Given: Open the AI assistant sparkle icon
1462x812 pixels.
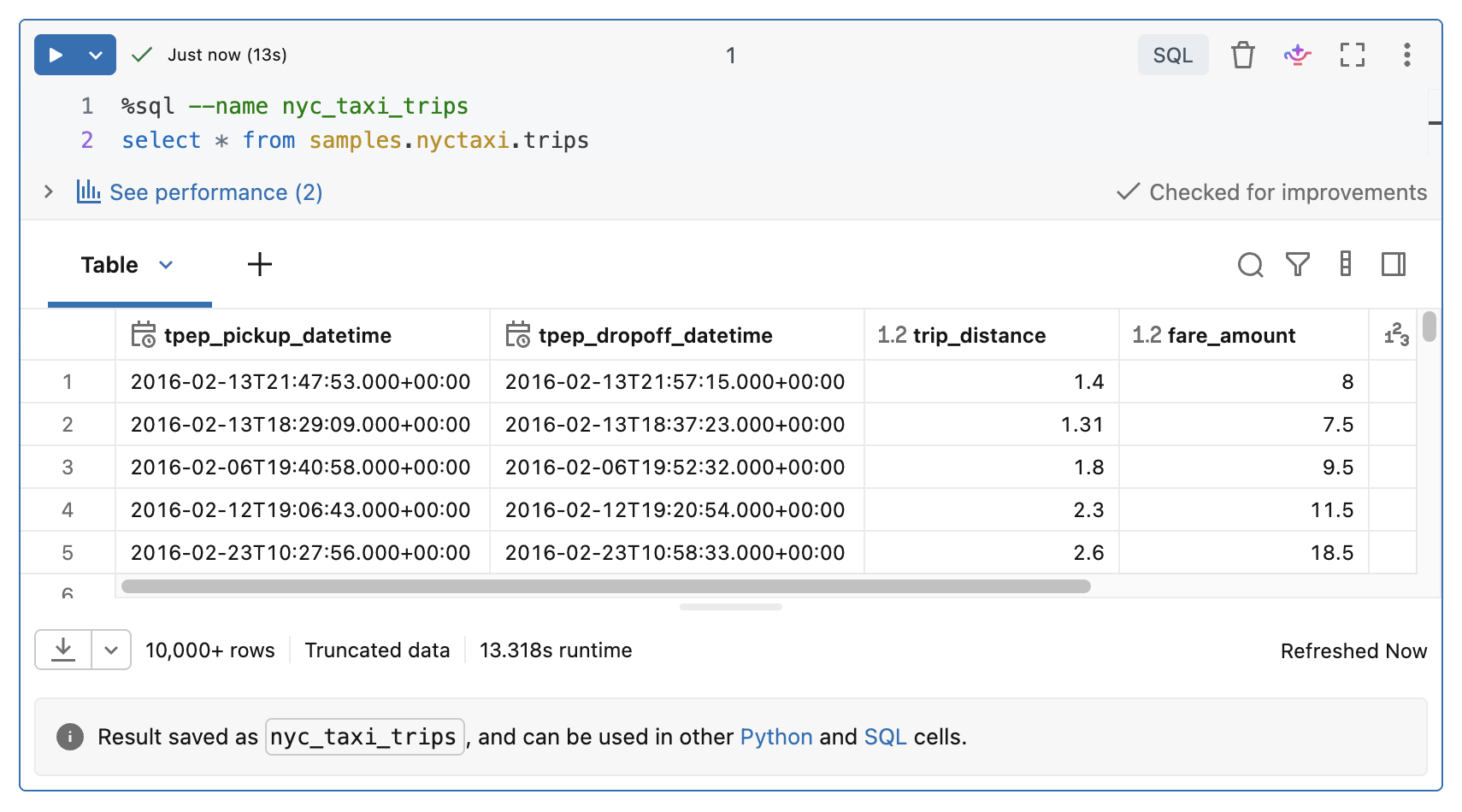Looking at the screenshot, I should click(x=1297, y=55).
